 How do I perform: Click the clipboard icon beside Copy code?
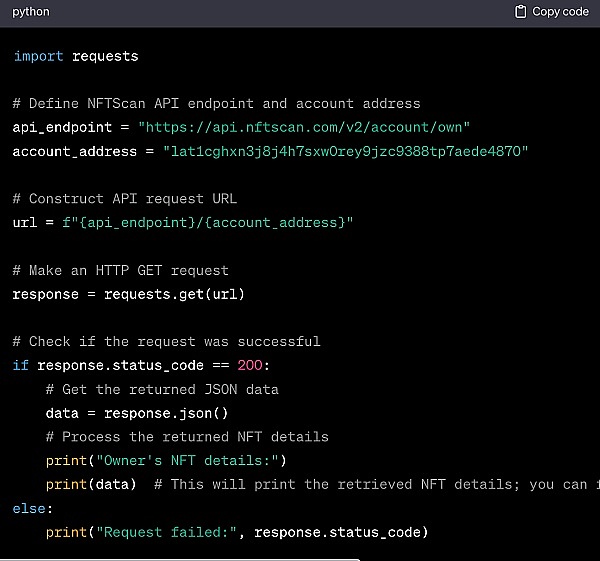click(520, 12)
